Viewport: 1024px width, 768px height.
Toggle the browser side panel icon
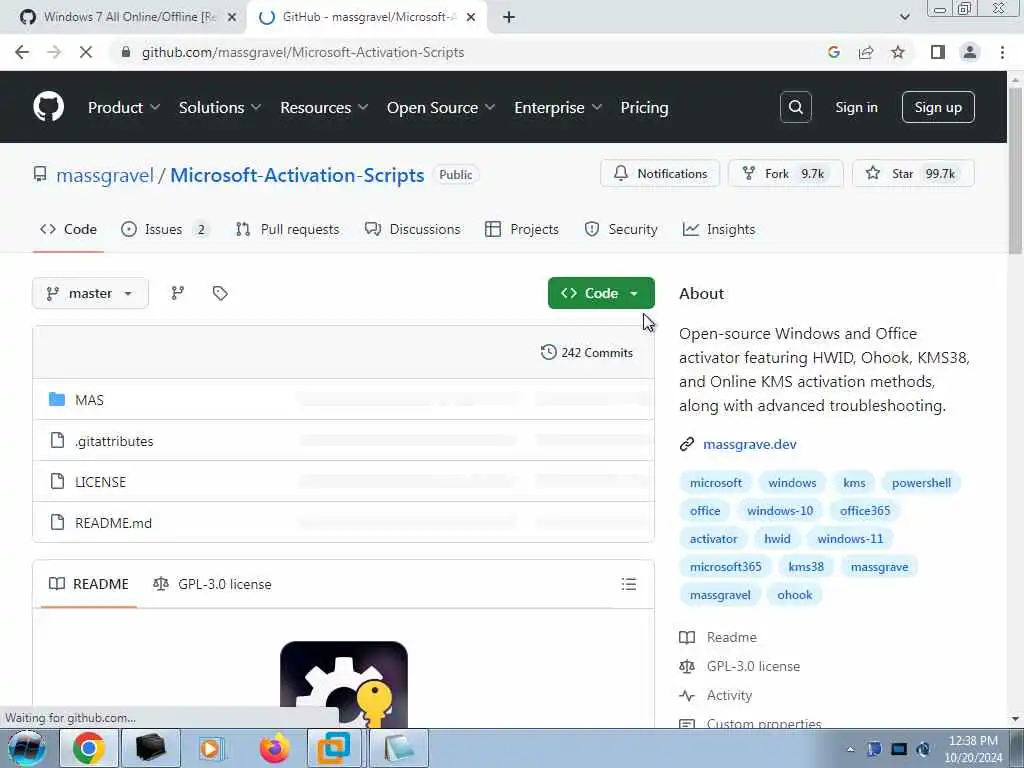(x=938, y=52)
